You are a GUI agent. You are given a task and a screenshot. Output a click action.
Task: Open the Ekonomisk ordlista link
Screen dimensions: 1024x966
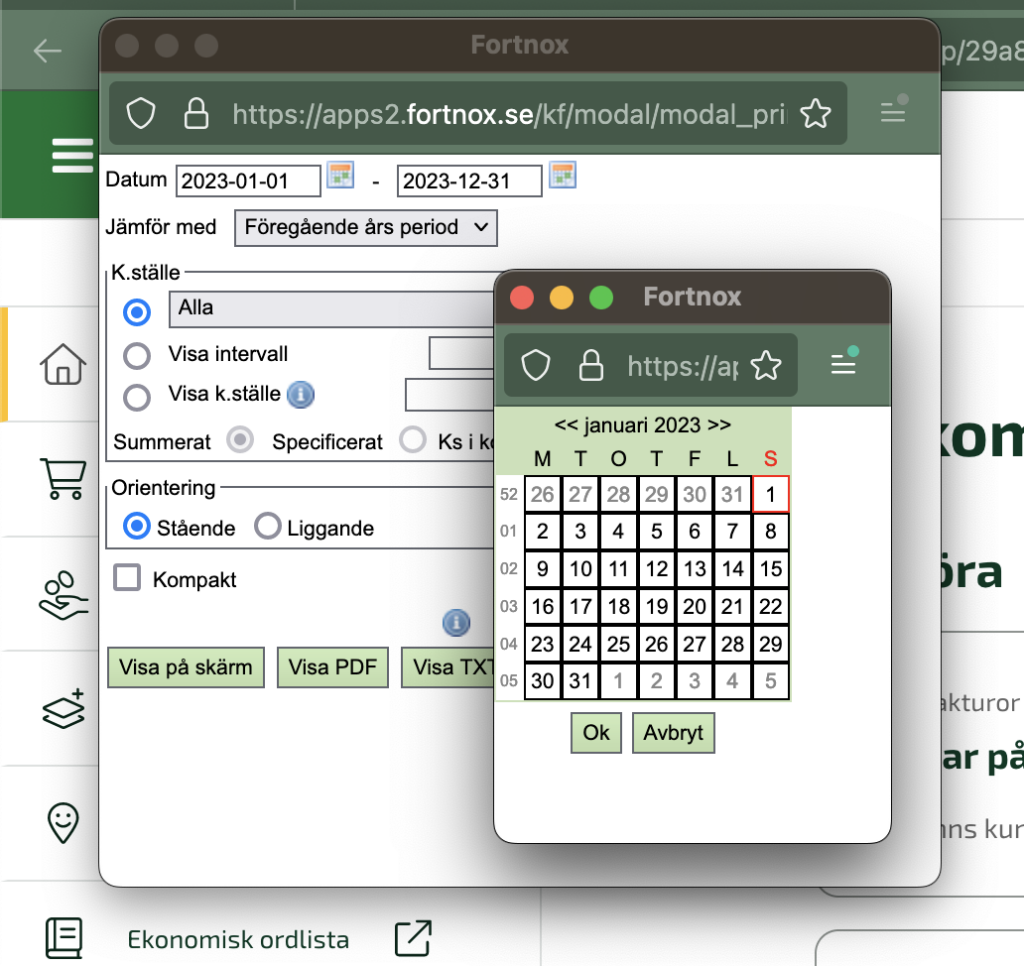coord(238,939)
